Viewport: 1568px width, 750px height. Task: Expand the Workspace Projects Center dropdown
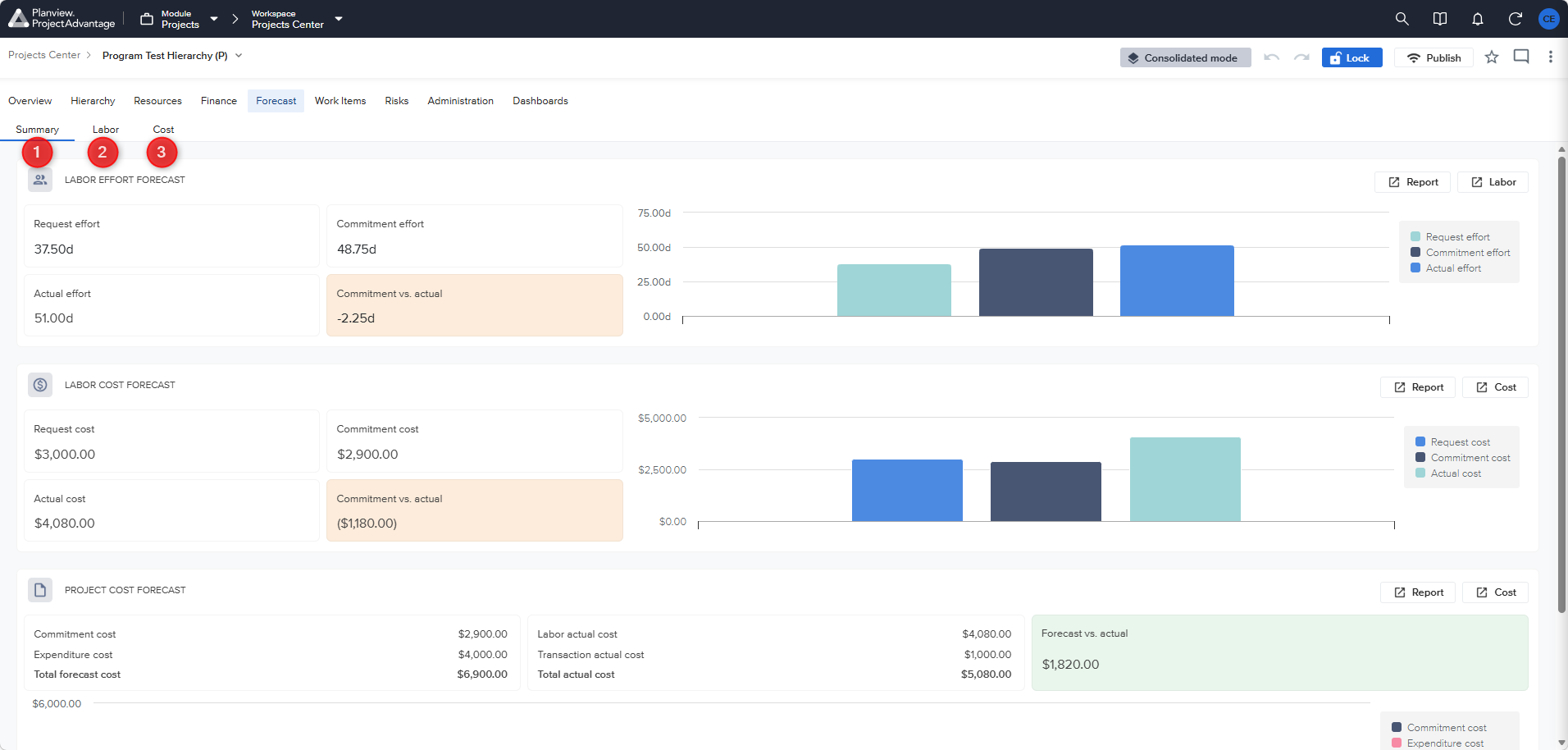[x=339, y=19]
